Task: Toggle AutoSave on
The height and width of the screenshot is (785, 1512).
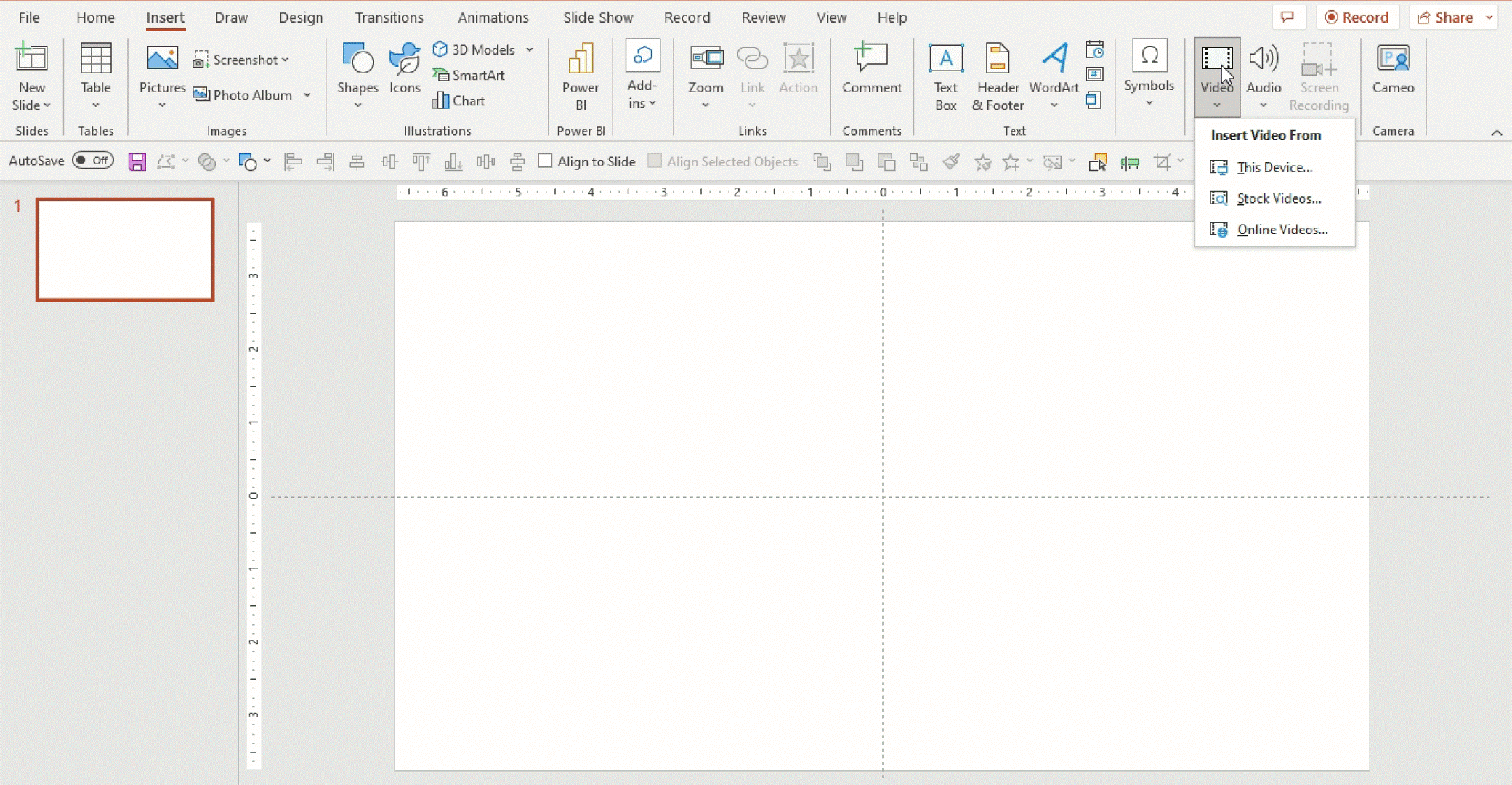Action: (93, 160)
